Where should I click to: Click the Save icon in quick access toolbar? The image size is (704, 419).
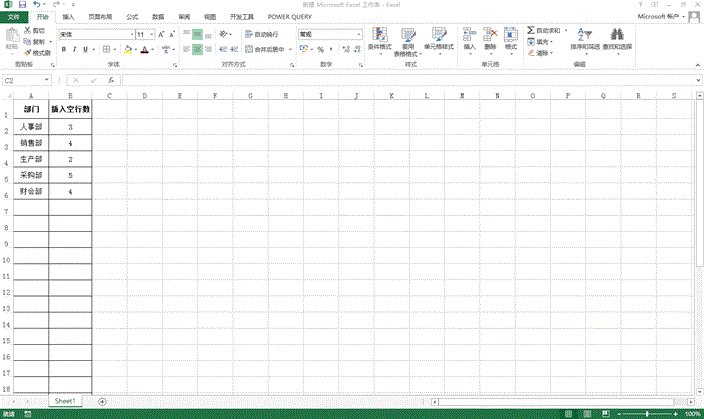coord(21,5)
